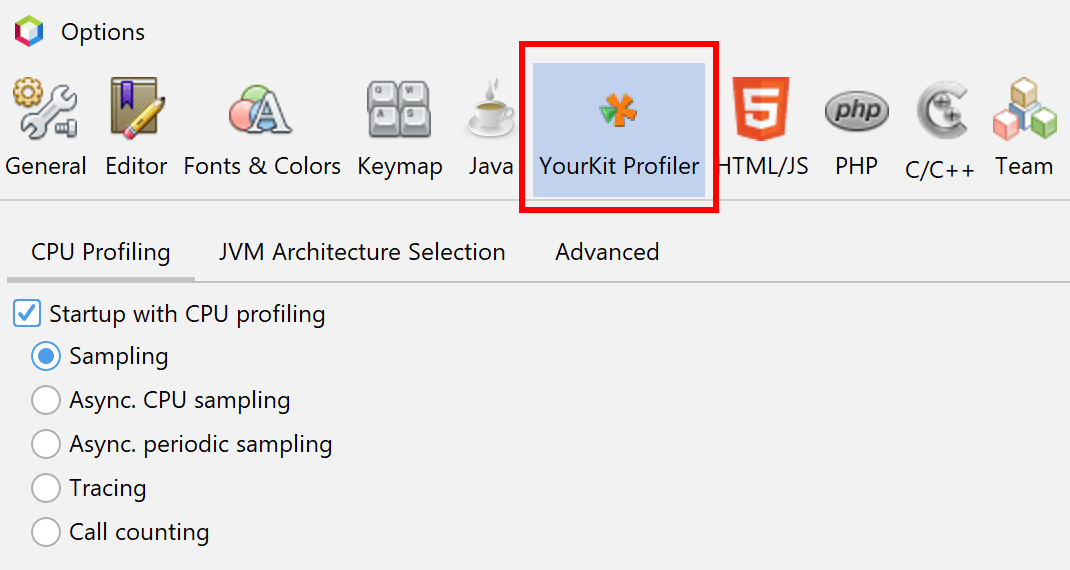Image resolution: width=1070 pixels, height=570 pixels.
Task: Select the C/C++ options category
Action: click(x=940, y=130)
